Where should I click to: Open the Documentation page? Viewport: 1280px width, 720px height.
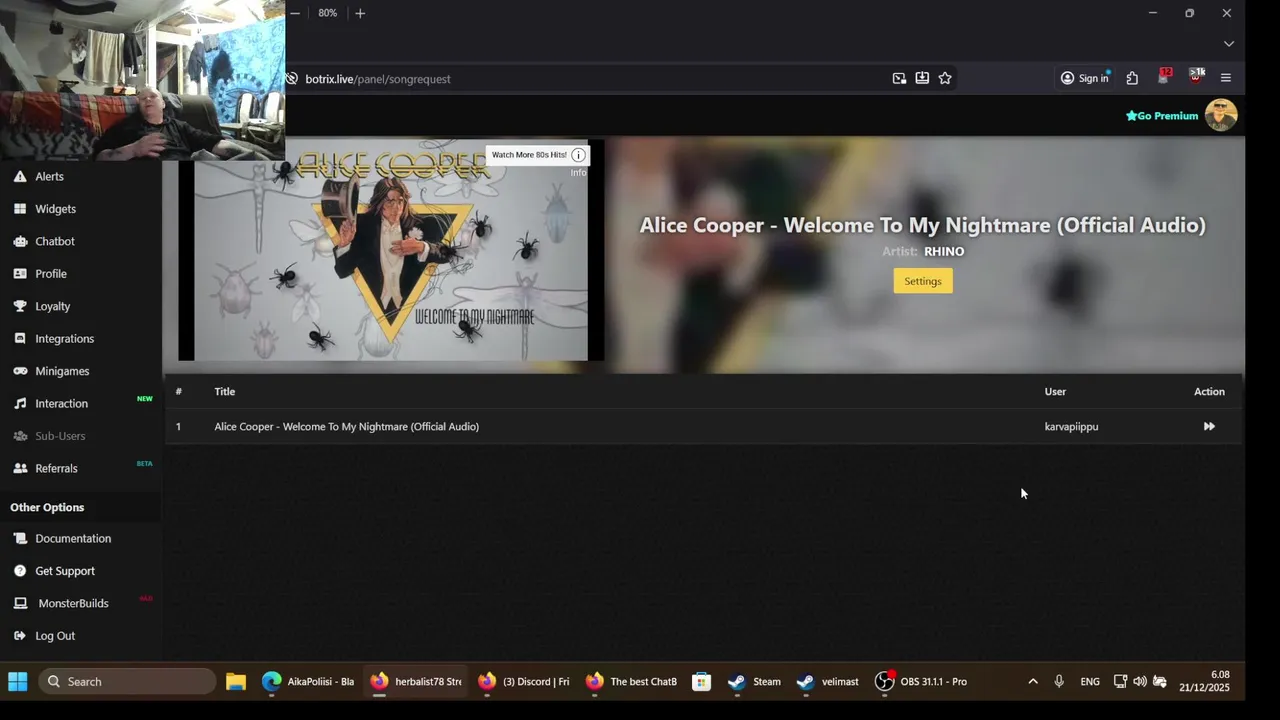point(73,538)
